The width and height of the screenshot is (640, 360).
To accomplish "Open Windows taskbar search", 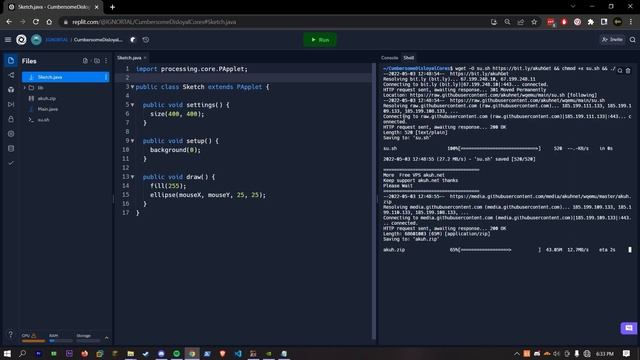I will (x=23, y=353).
